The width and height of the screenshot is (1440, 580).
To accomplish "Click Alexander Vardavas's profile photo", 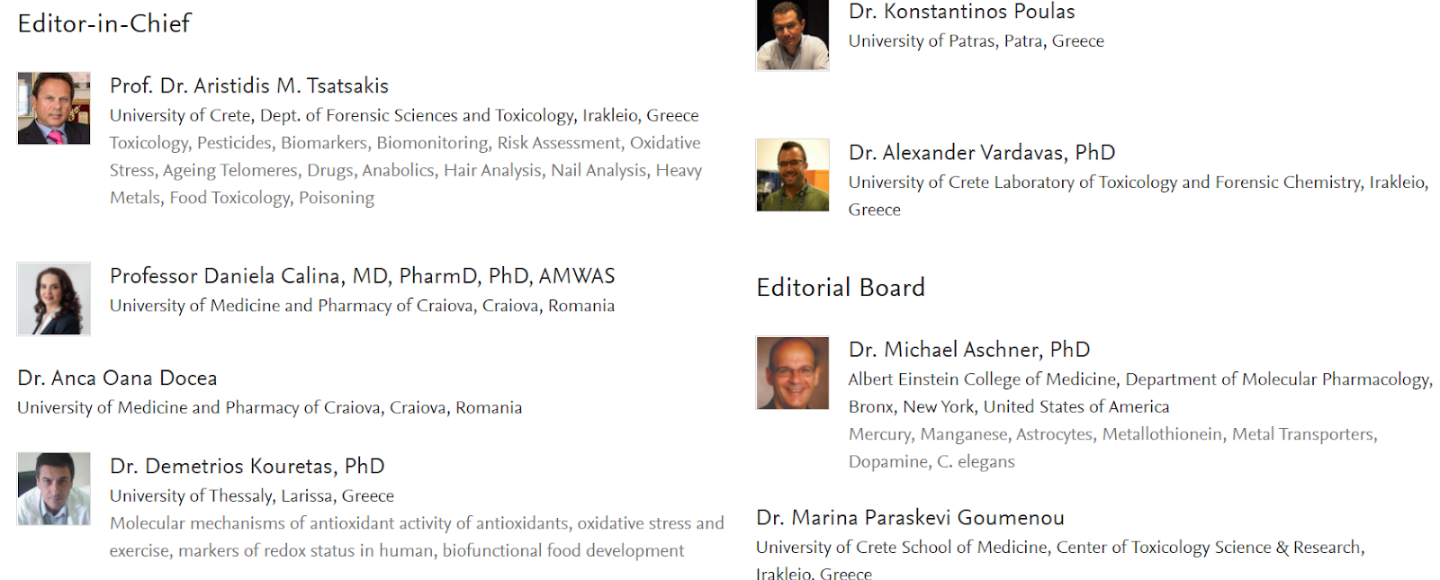I will 793,175.
